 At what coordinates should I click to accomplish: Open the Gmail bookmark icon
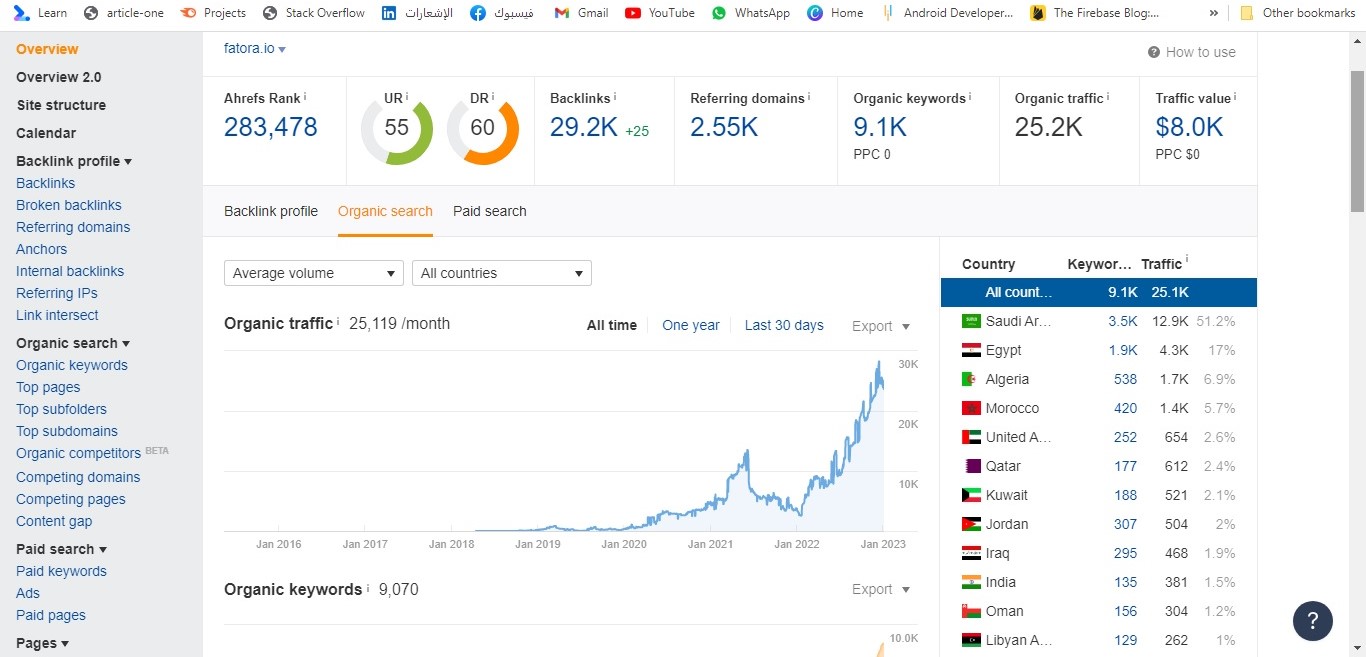[562, 13]
